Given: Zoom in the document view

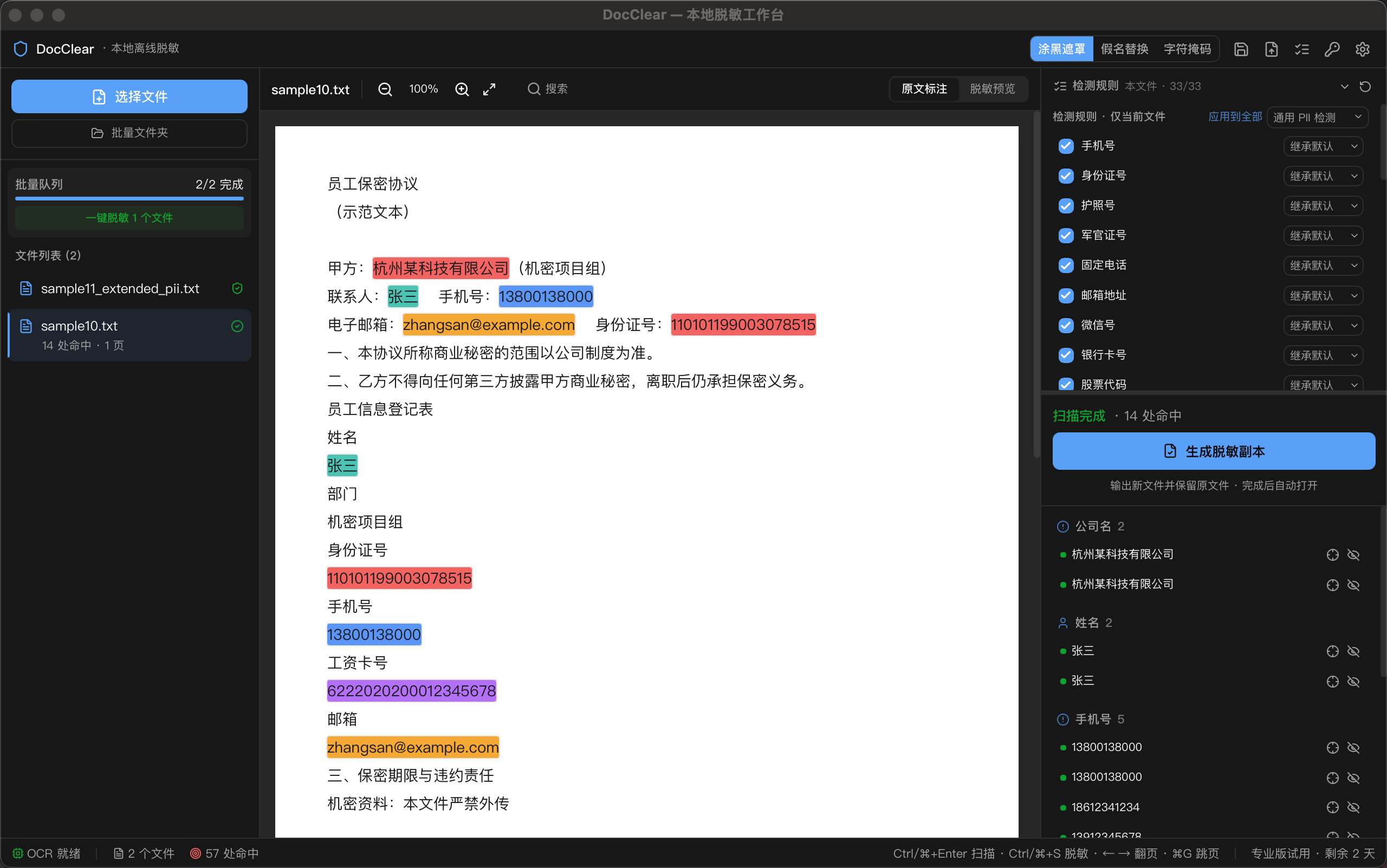Looking at the screenshot, I should [462, 89].
